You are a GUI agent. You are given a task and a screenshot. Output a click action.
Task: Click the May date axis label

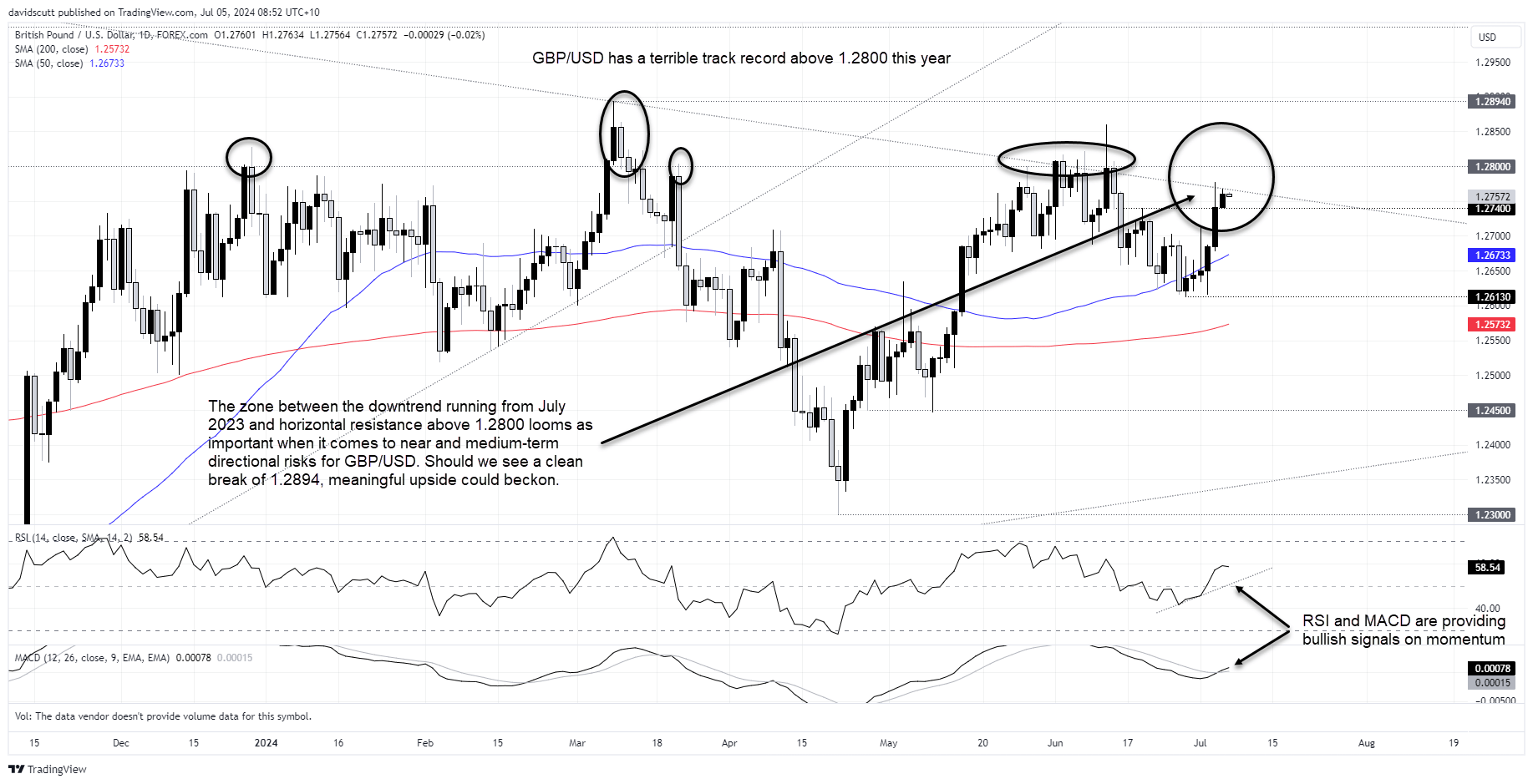coord(889,743)
